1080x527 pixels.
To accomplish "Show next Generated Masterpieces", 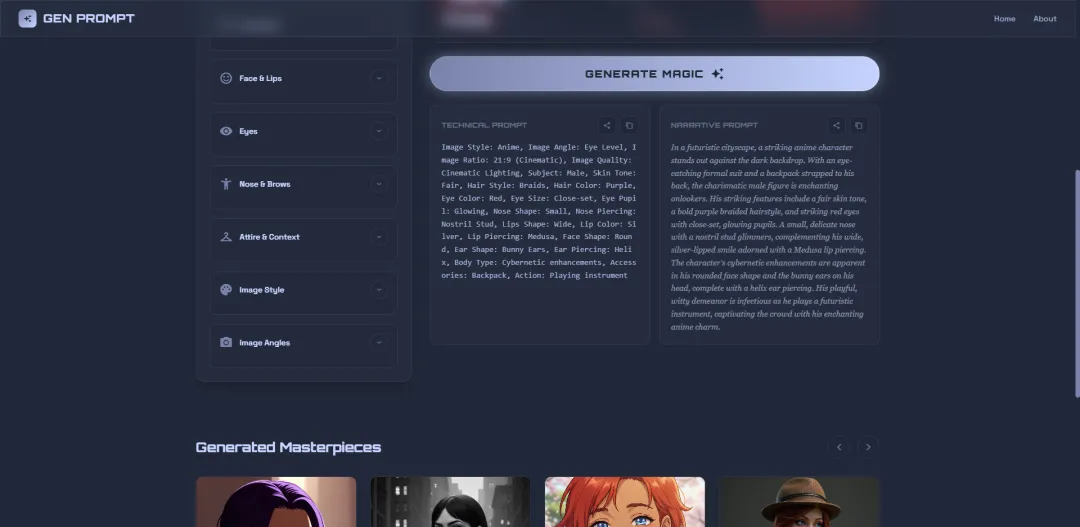I will coord(868,447).
